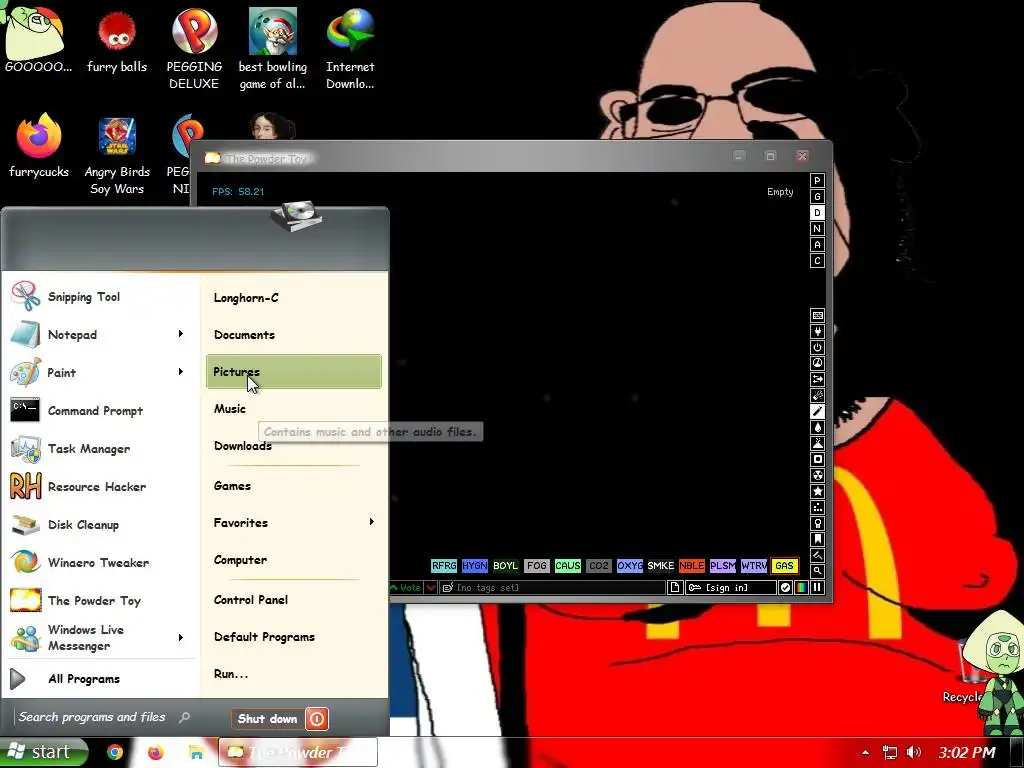Click the start button on taskbar

pos(43,752)
